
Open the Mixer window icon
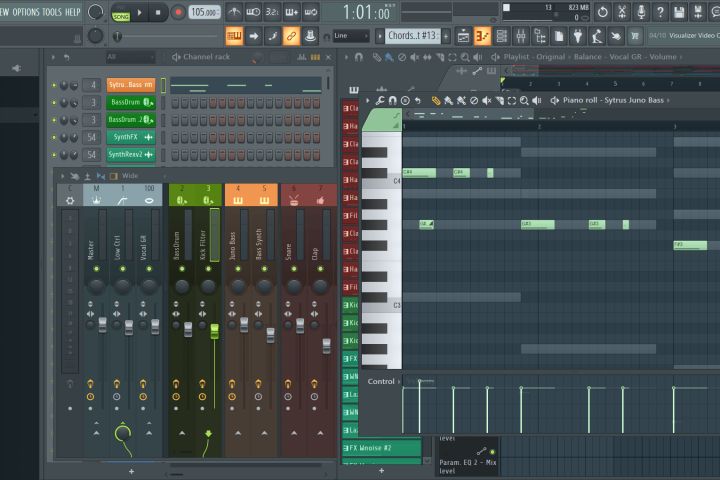click(521, 36)
